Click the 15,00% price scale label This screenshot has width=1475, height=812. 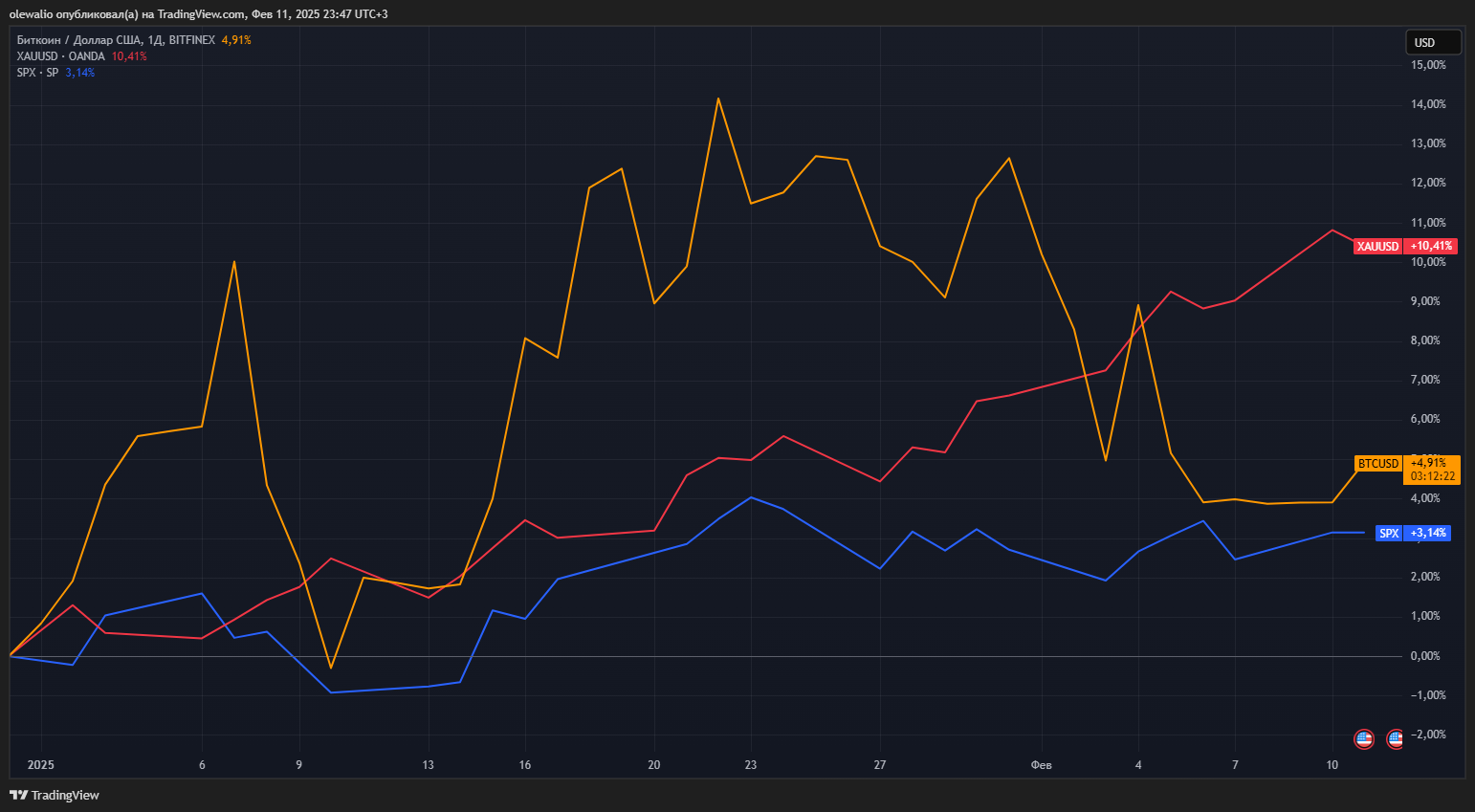[x=1428, y=65]
